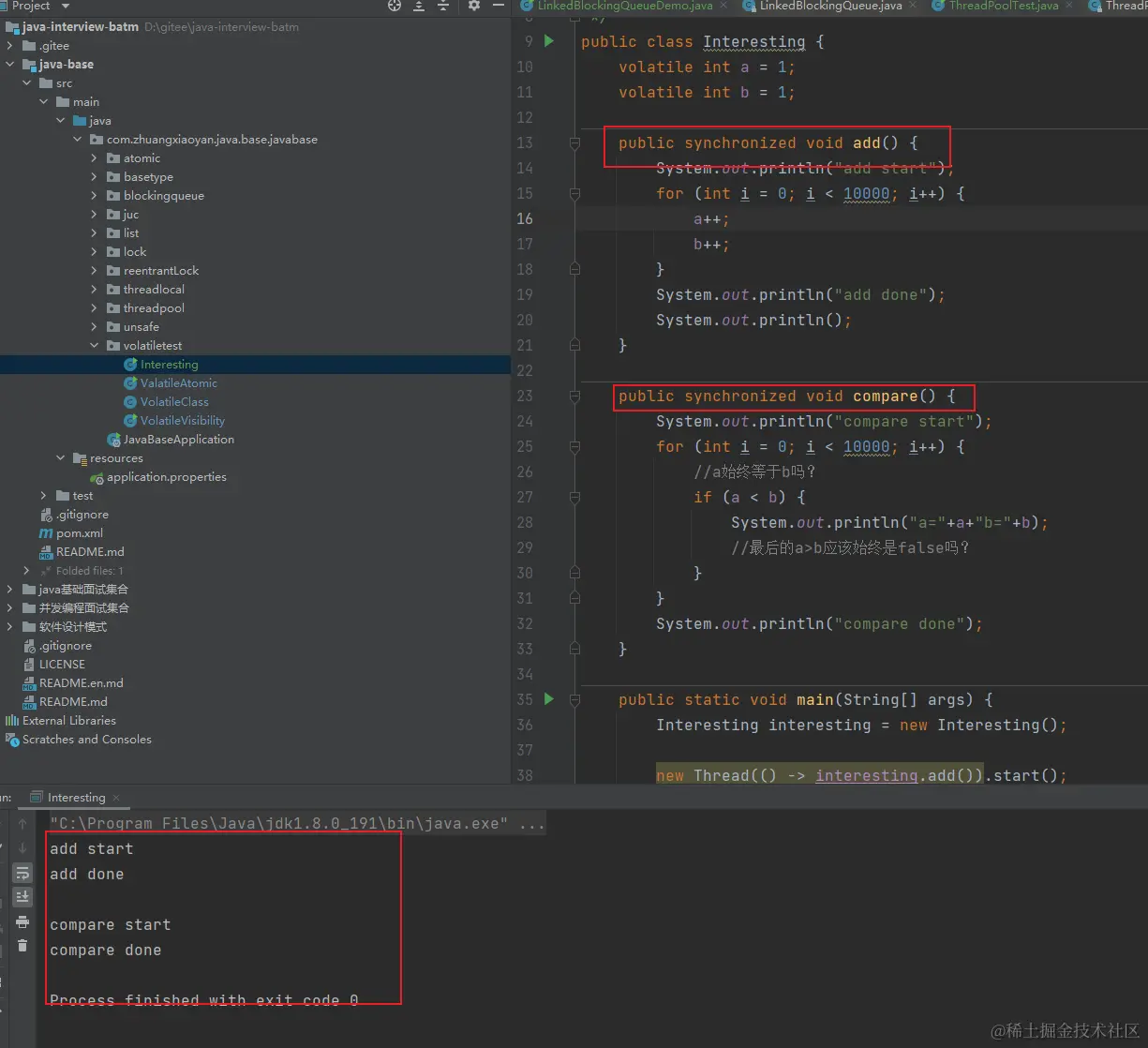Image resolution: width=1148 pixels, height=1048 pixels.
Task: Print the console output
Action: pos(22,922)
